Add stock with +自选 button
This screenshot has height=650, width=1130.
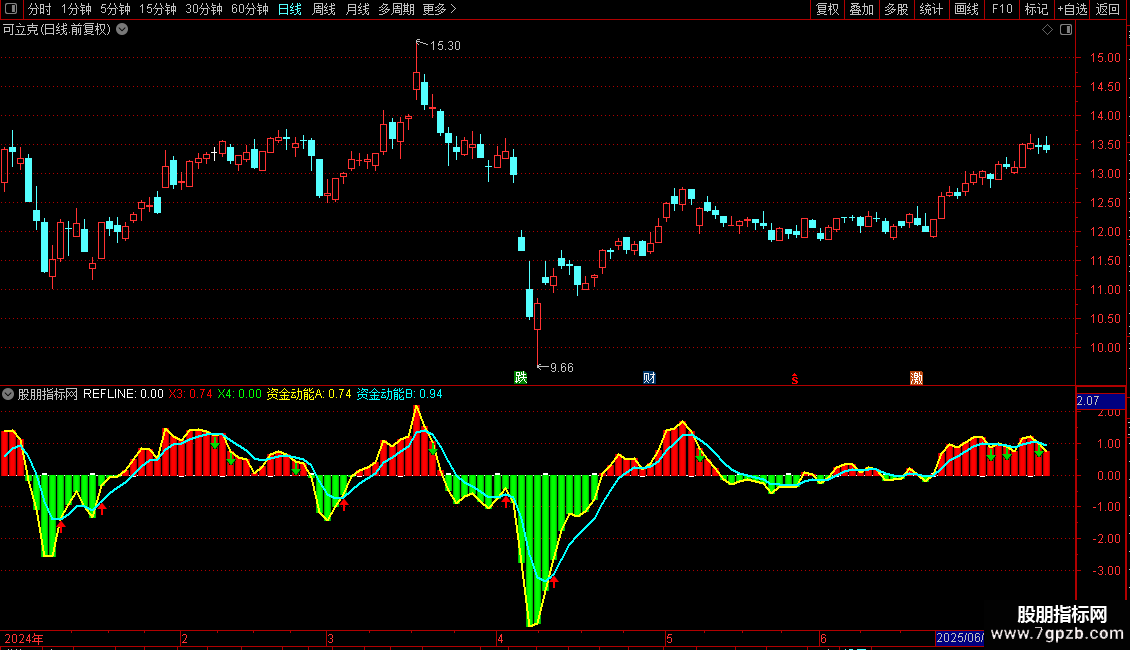1072,9
